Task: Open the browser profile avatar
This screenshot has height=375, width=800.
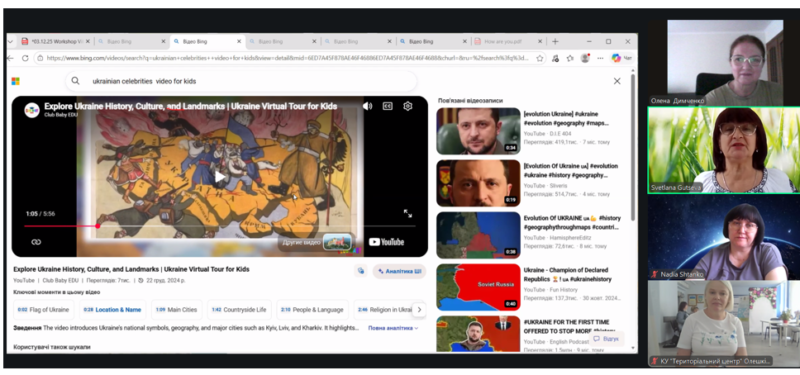Action: pyautogui.click(x=585, y=58)
